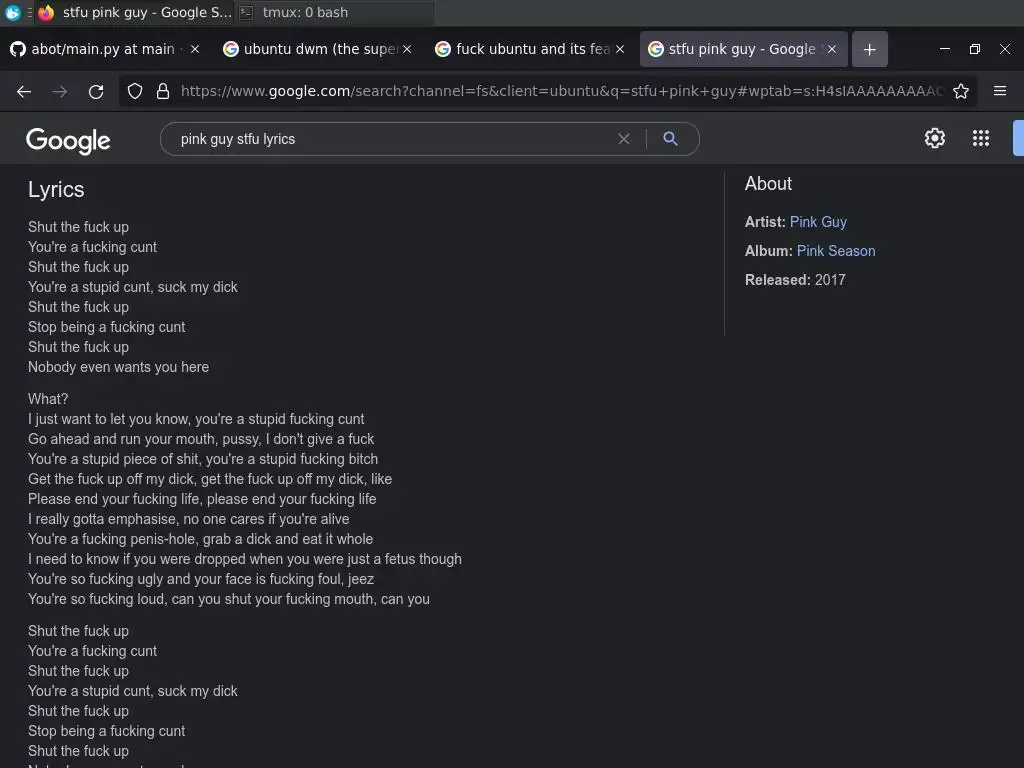Click the tmux terminal icon in taskbar
This screenshot has height=768, width=1024.
click(246, 12)
